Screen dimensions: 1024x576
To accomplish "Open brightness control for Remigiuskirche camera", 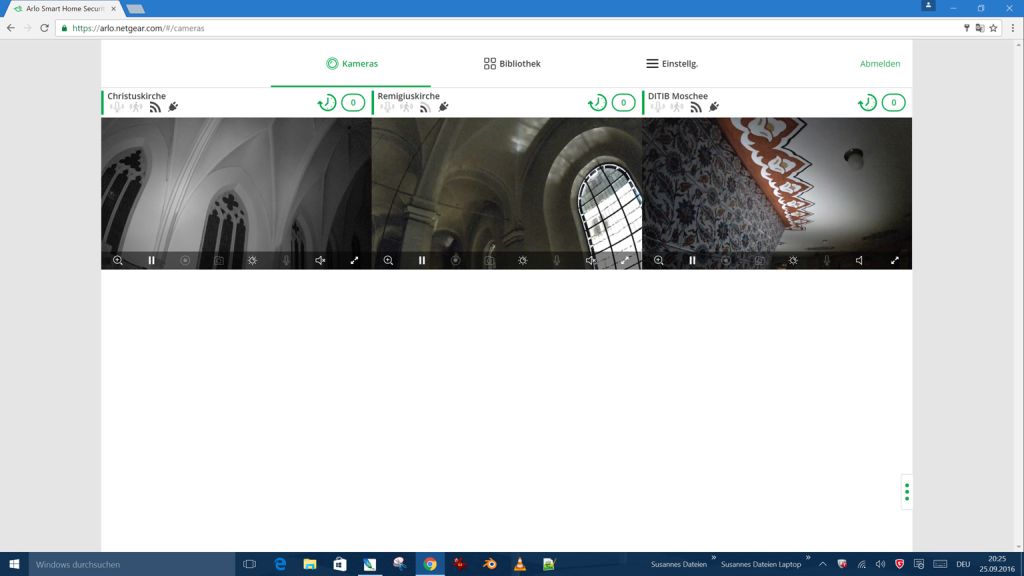I will pos(523,260).
